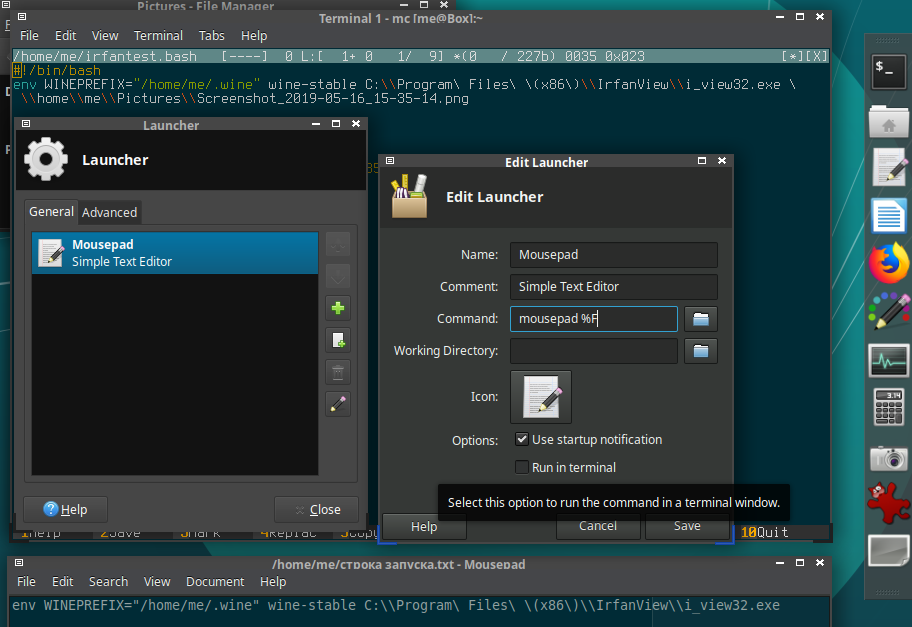This screenshot has height=627, width=912.
Task: Click the env WINEPREFIX line in Mousepad window
Action: click(396, 605)
